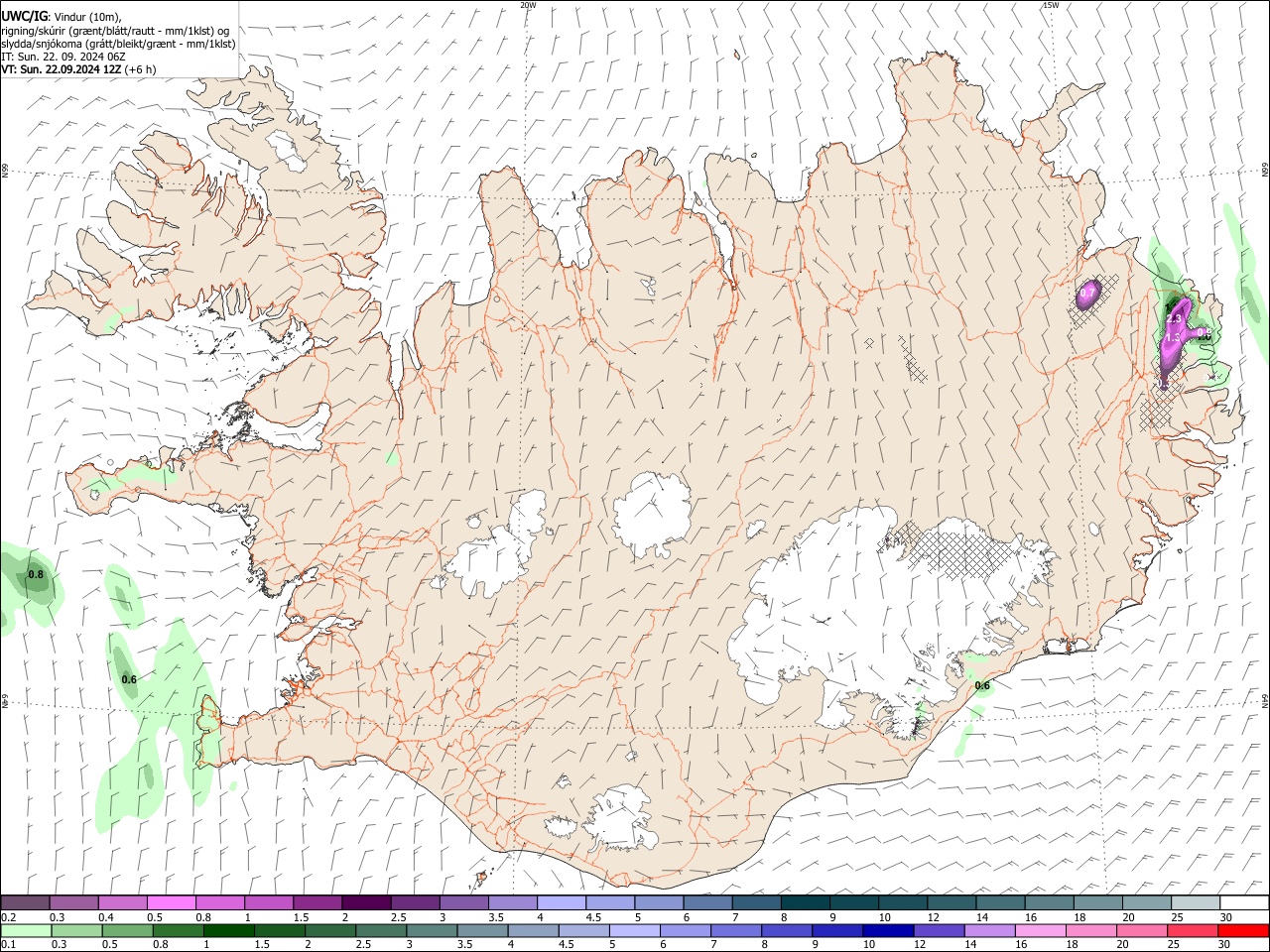Choose the lavender top-row swatch between 4 and 4.5
Screen dimensions: 1270x952
(x=562, y=902)
